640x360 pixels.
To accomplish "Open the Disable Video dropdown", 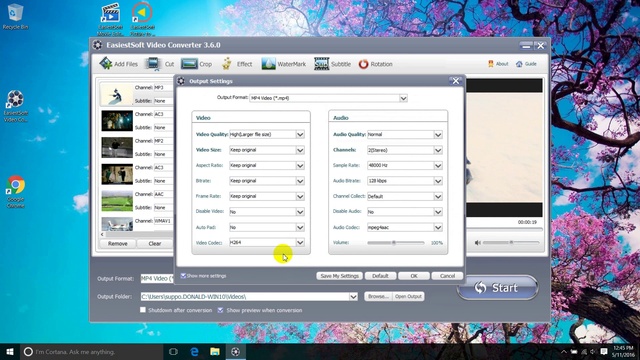I will [x=300, y=212].
